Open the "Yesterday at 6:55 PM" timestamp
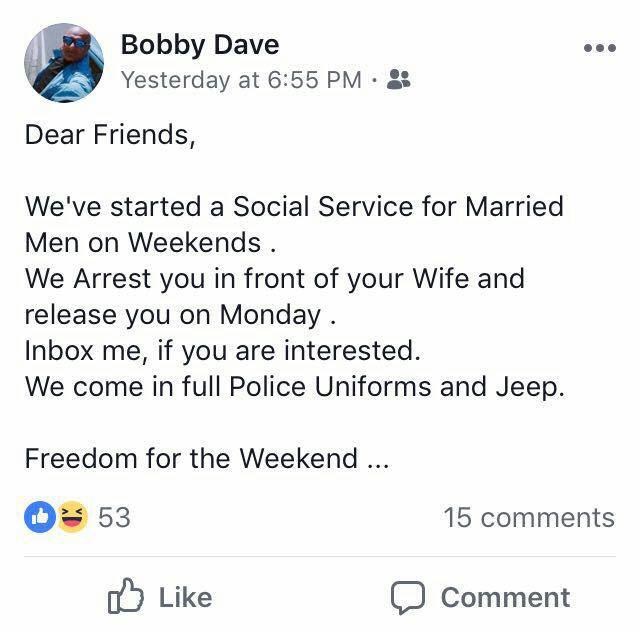The image size is (640, 633). click(241, 80)
